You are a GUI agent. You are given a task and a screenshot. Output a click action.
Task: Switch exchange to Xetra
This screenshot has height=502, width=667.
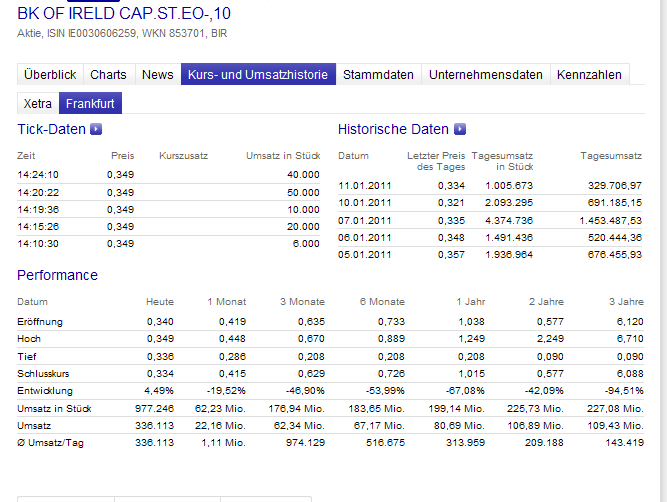pos(38,103)
